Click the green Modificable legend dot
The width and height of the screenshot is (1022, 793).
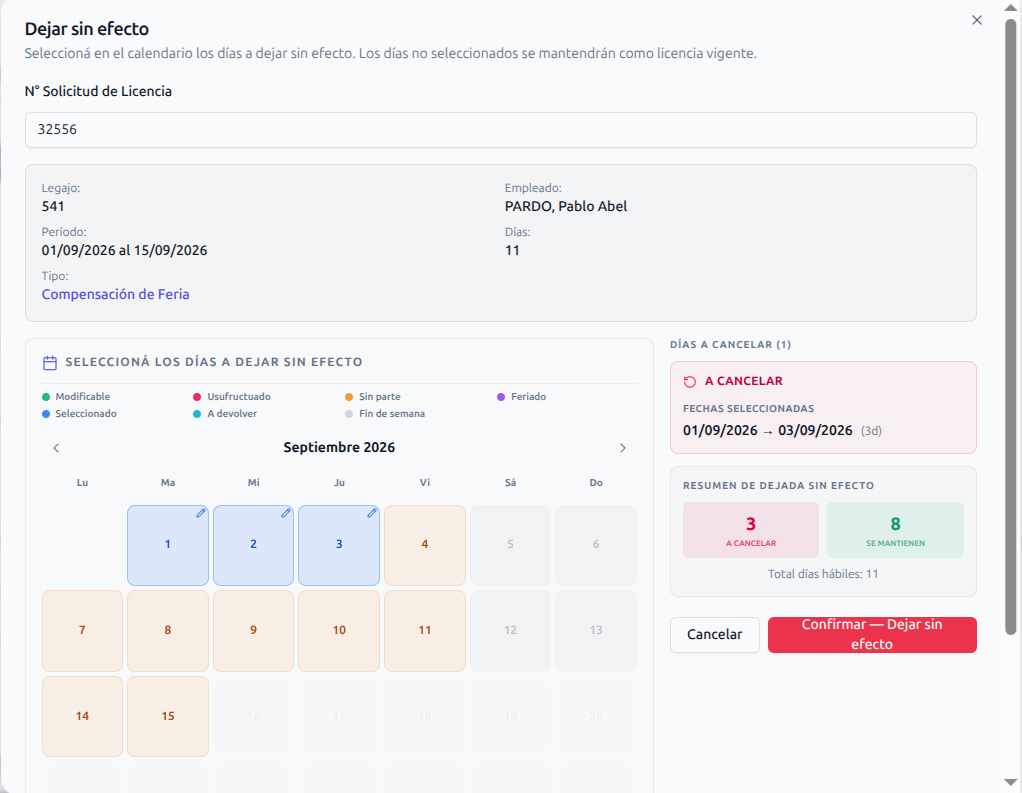46,397
